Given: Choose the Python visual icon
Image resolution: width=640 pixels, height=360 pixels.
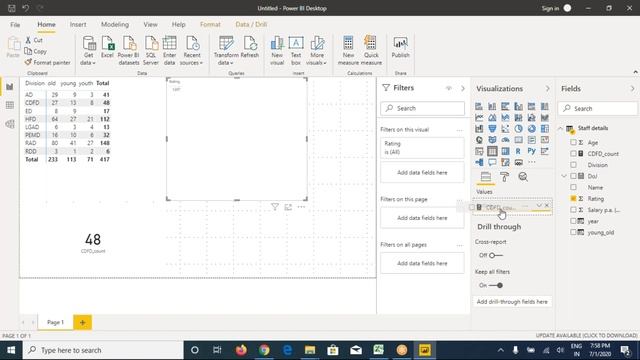Looking at the screenshot, I should (531, 151).
